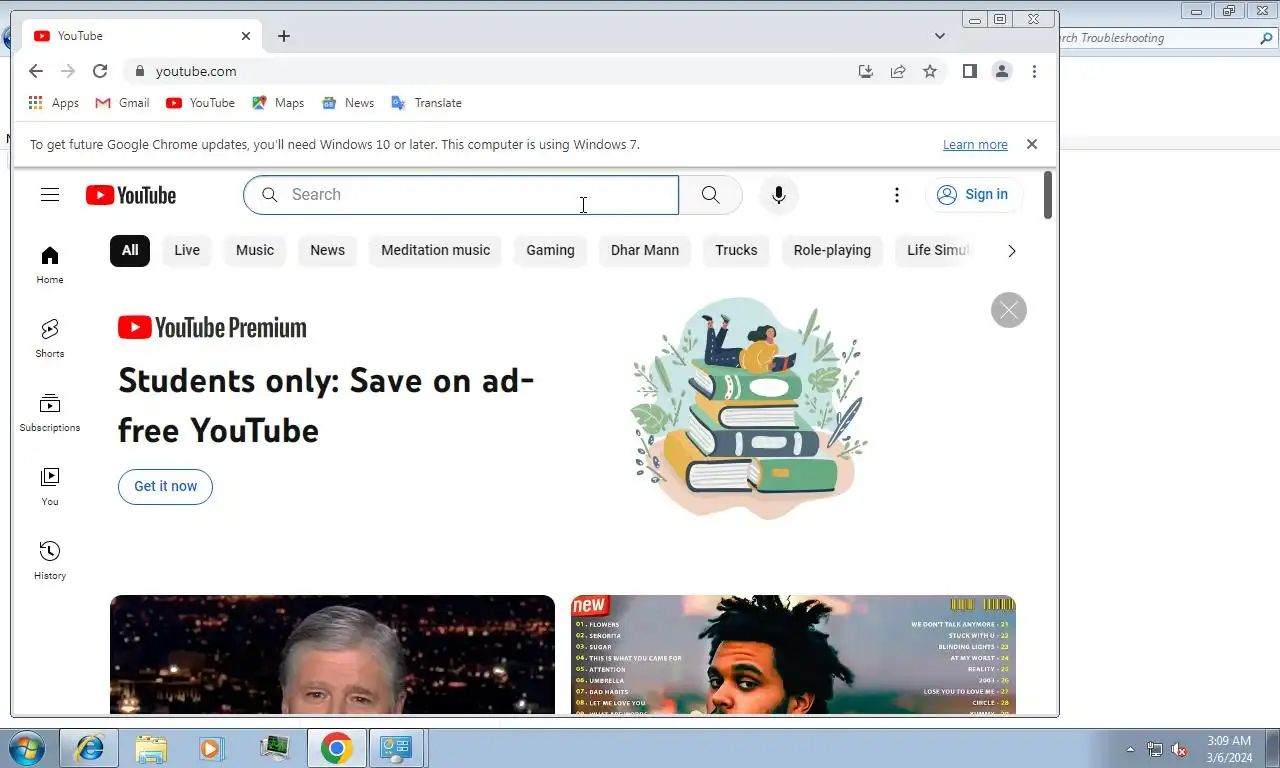Open Chrome's three-dot menu
Viewport: 1280px width, 768px height.
click(1034, 71)
